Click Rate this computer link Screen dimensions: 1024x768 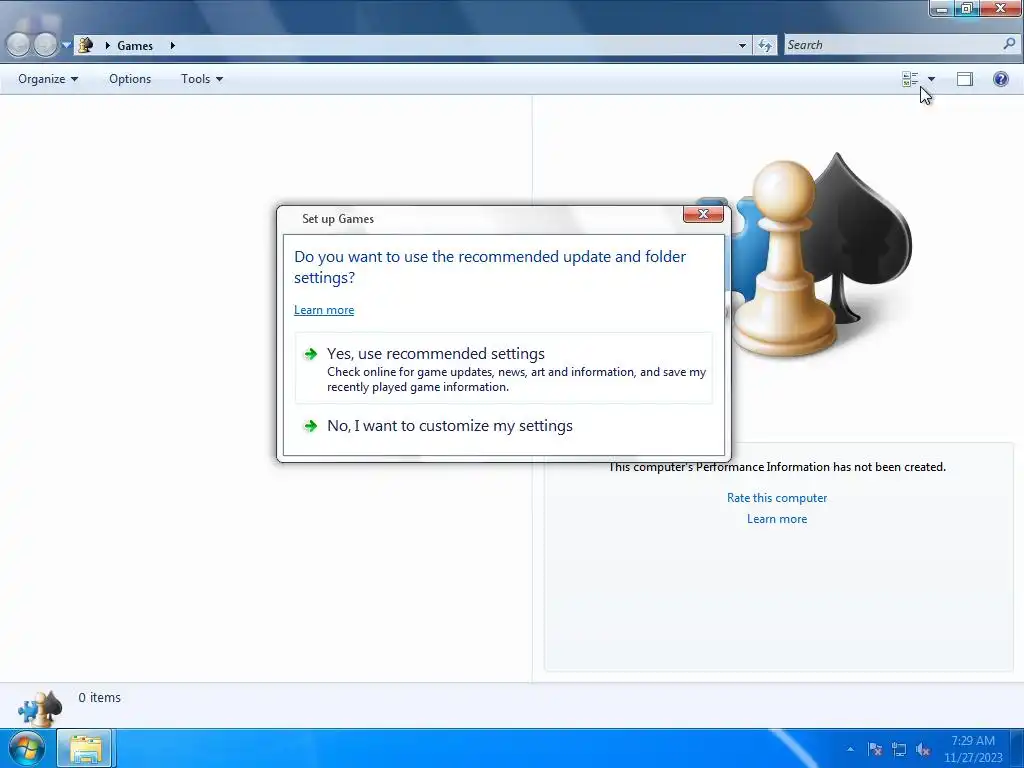(x=777, y=498)
